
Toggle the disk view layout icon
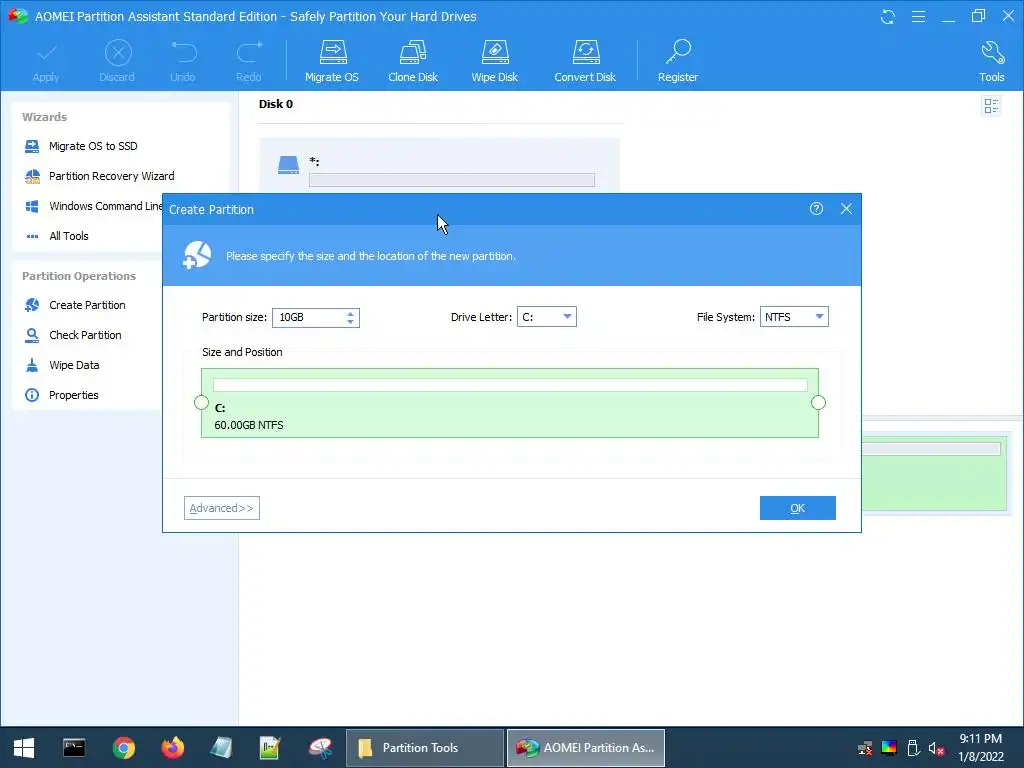coord(991,106)
